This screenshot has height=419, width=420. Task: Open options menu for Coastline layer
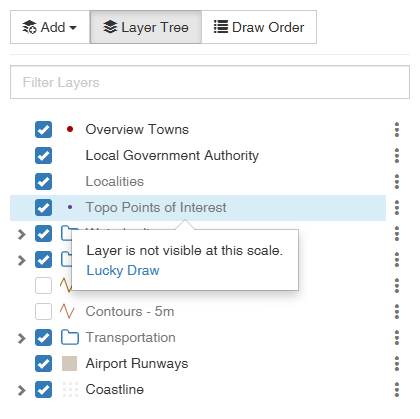(397, 390)
